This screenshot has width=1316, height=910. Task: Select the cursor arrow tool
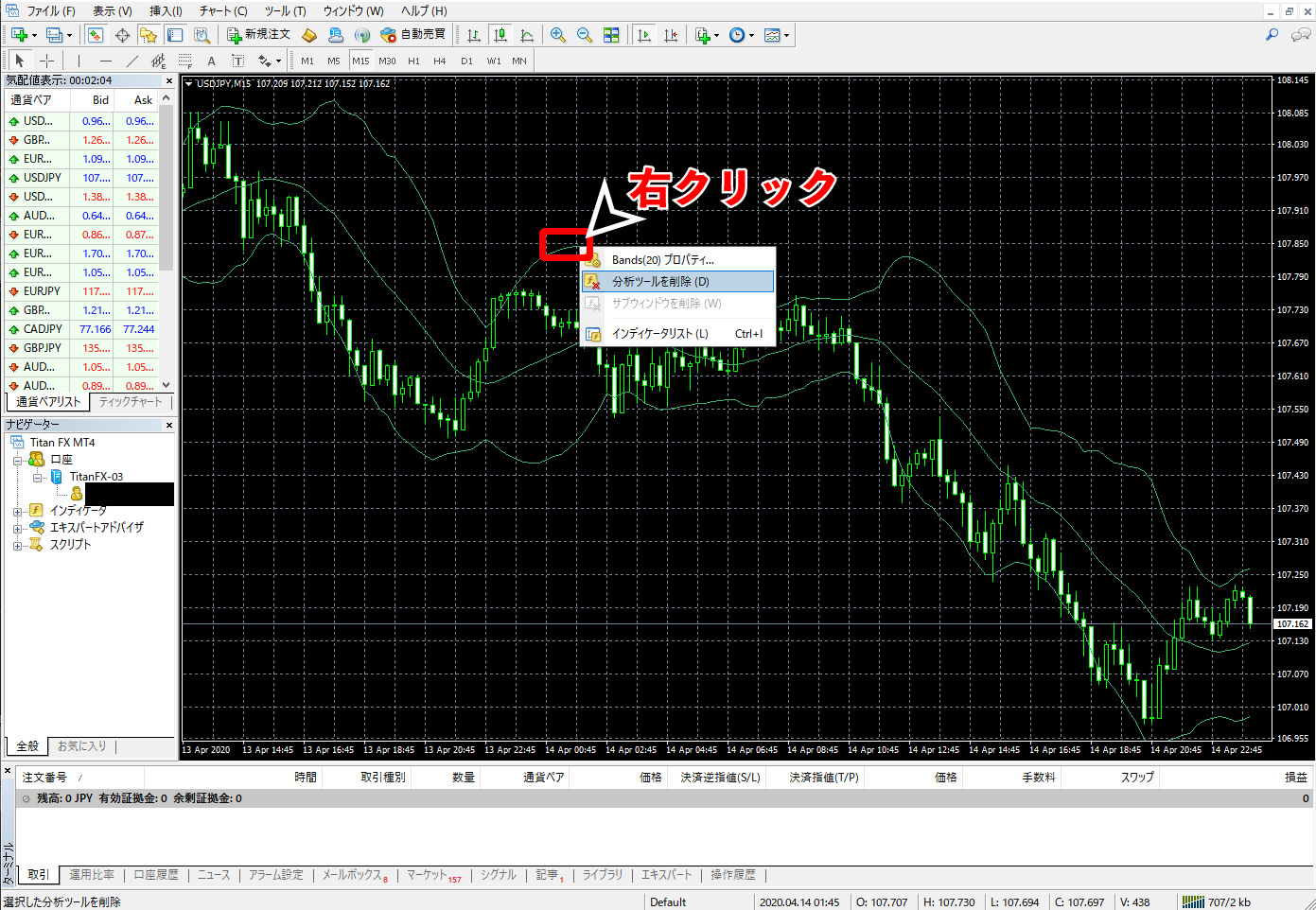tap(20, 61)
